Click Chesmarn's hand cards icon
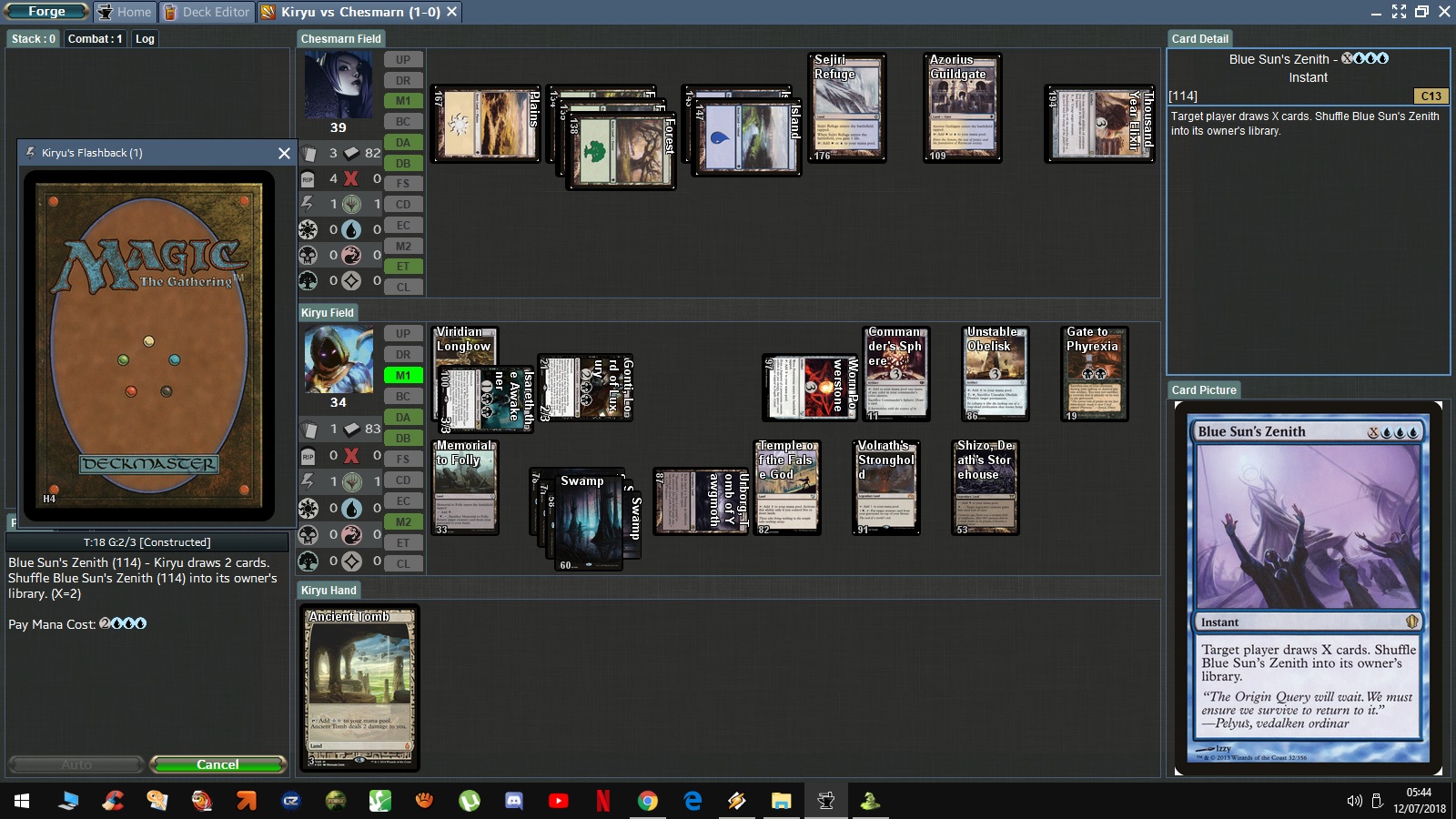The image size is (1456, 819). [308, 154]
